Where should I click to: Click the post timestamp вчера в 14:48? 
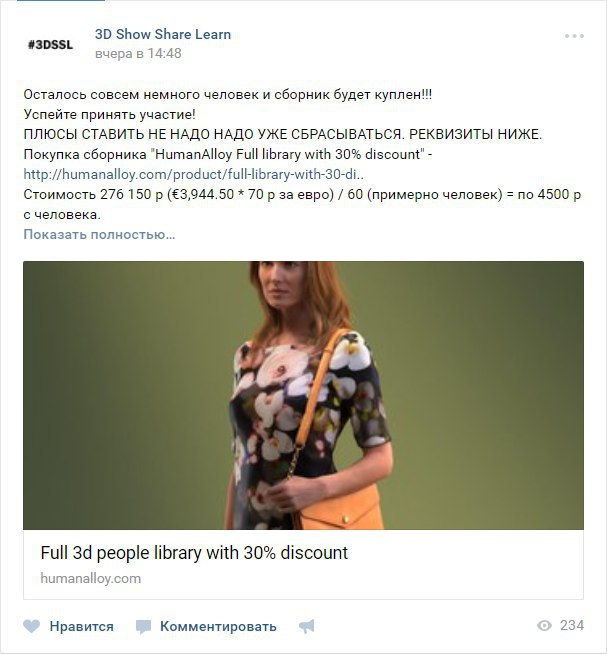coord(138,53)
